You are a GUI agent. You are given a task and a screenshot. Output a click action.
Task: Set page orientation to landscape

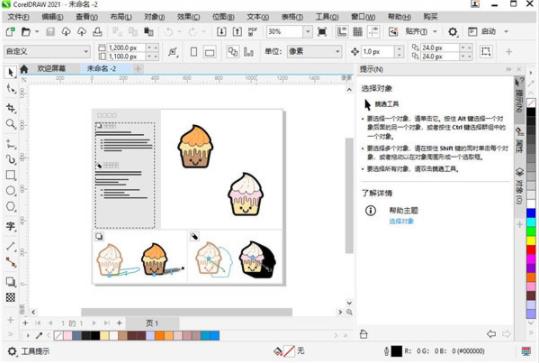pos(209,52)
